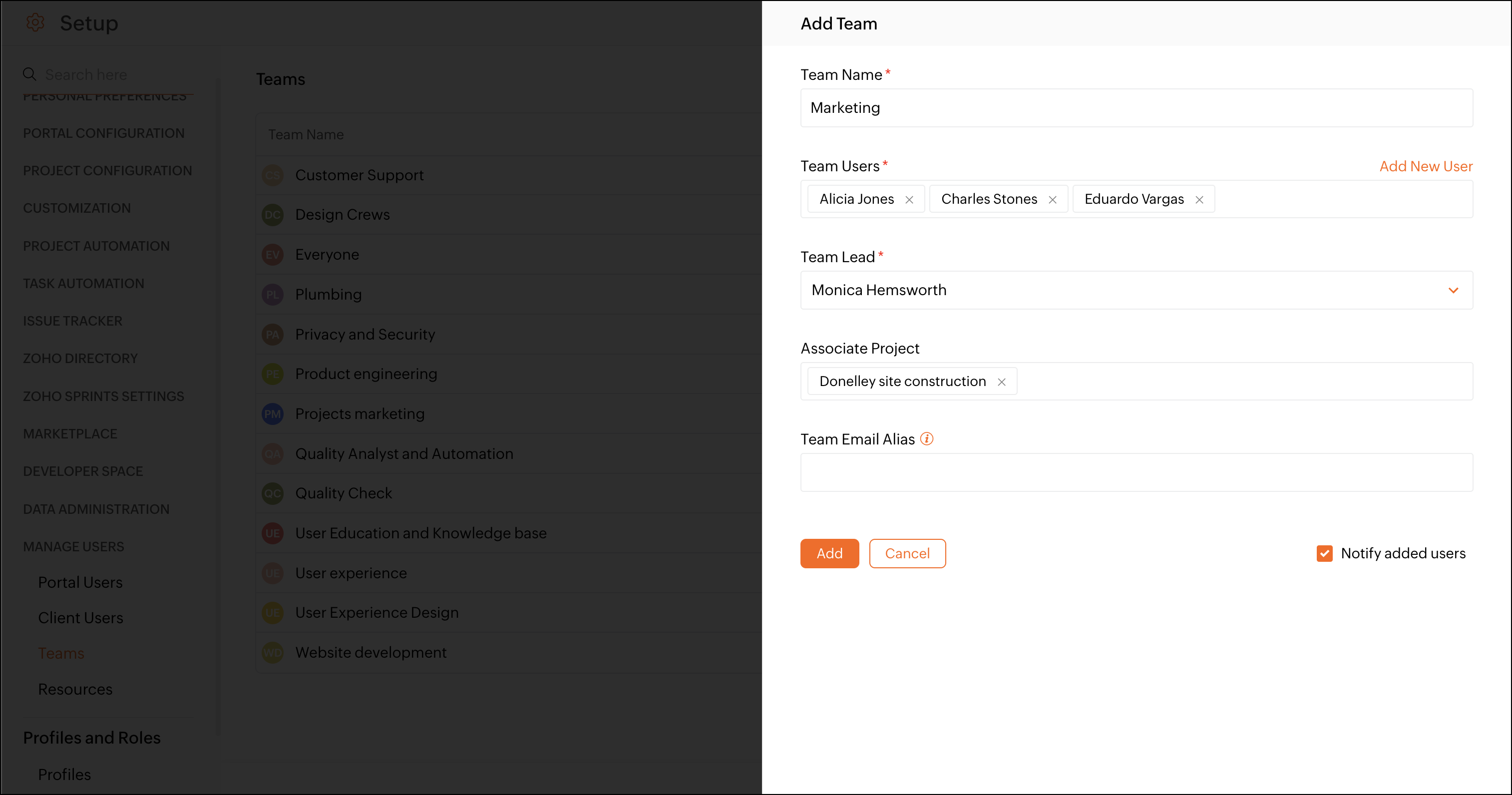Screen dimensions: 1512x795
Task: Click the Team Email Alias info icon
Action: point(927,438)
